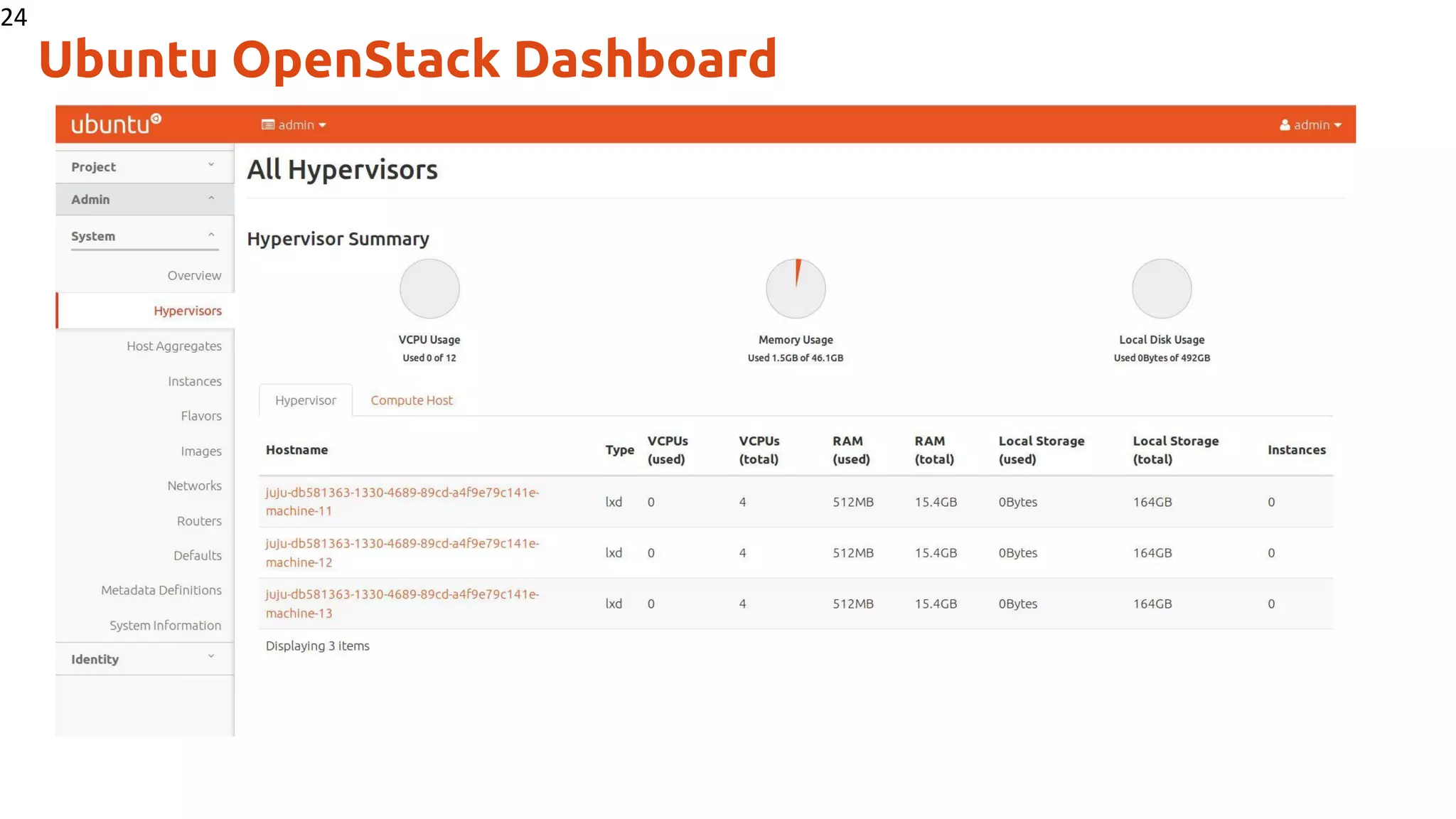Open hypervisor juju machine-11 link
This screenshot has width=1456, height=819.
[402, 501]
